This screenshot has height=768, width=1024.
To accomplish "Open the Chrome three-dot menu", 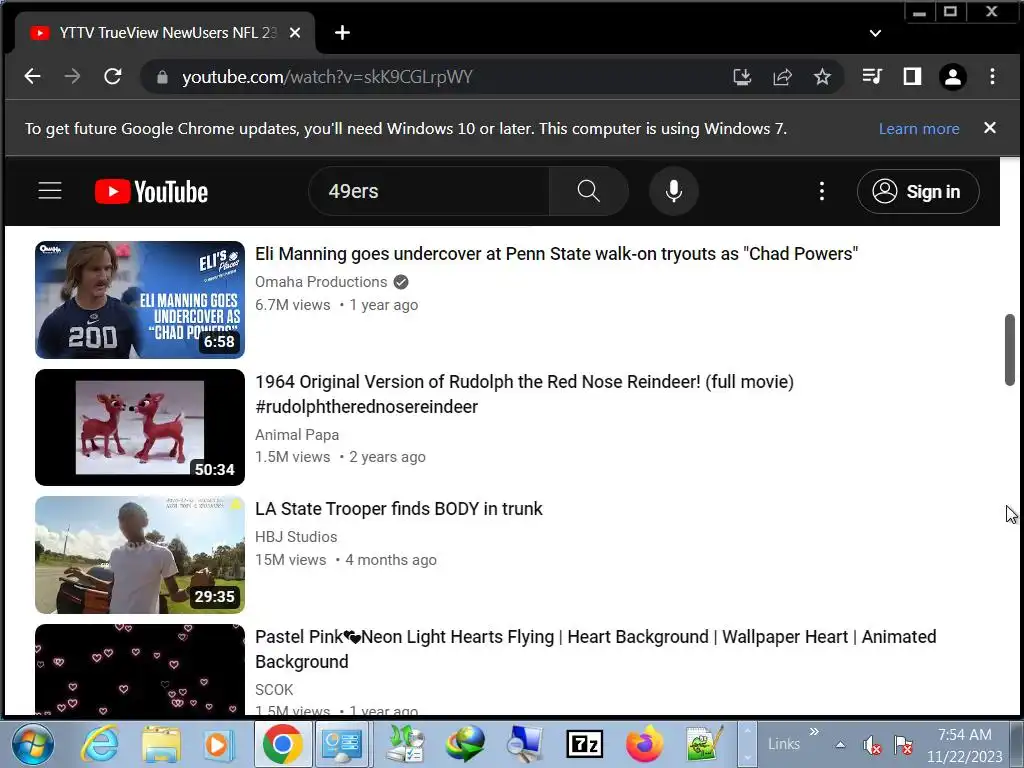I will click(992, 76).
